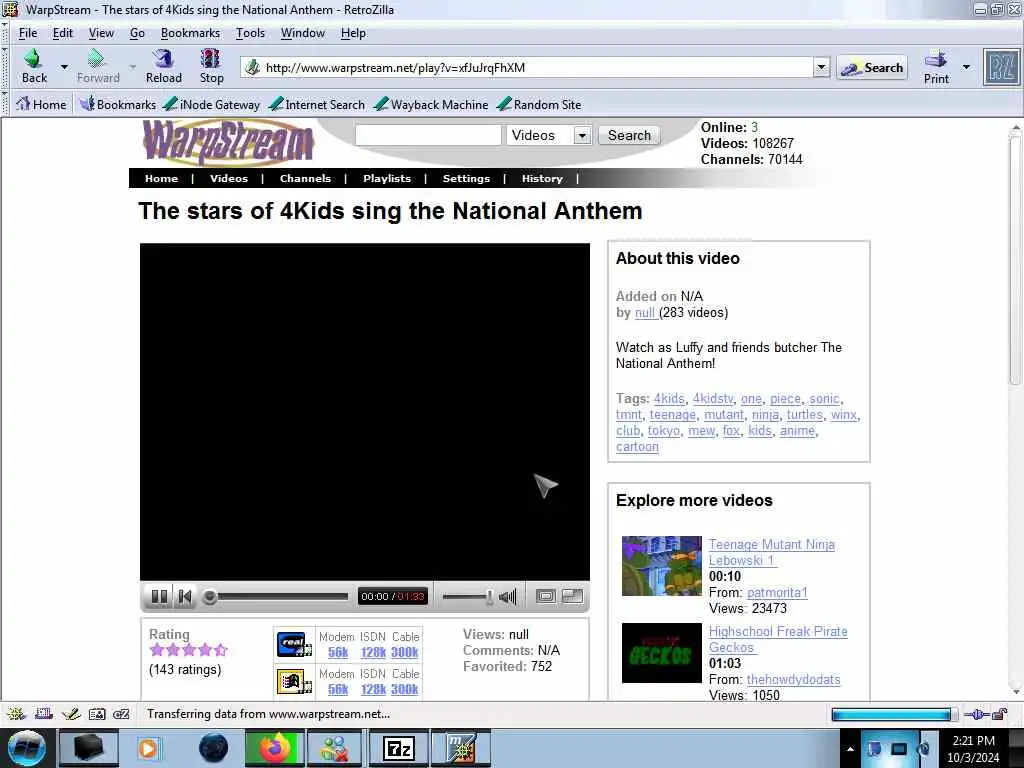Print the page via the Print icon

tap(936, 59)
